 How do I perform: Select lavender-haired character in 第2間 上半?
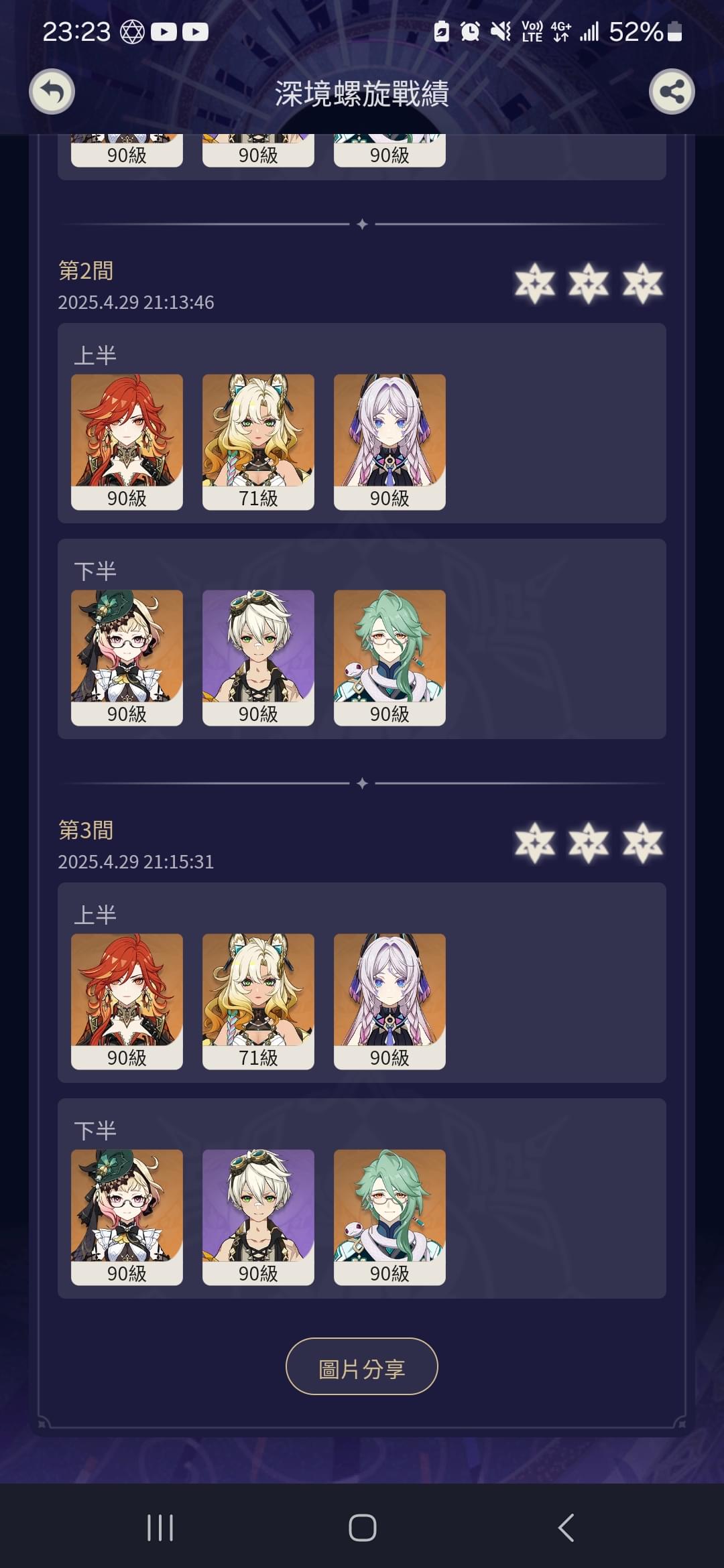coord(389,442)
